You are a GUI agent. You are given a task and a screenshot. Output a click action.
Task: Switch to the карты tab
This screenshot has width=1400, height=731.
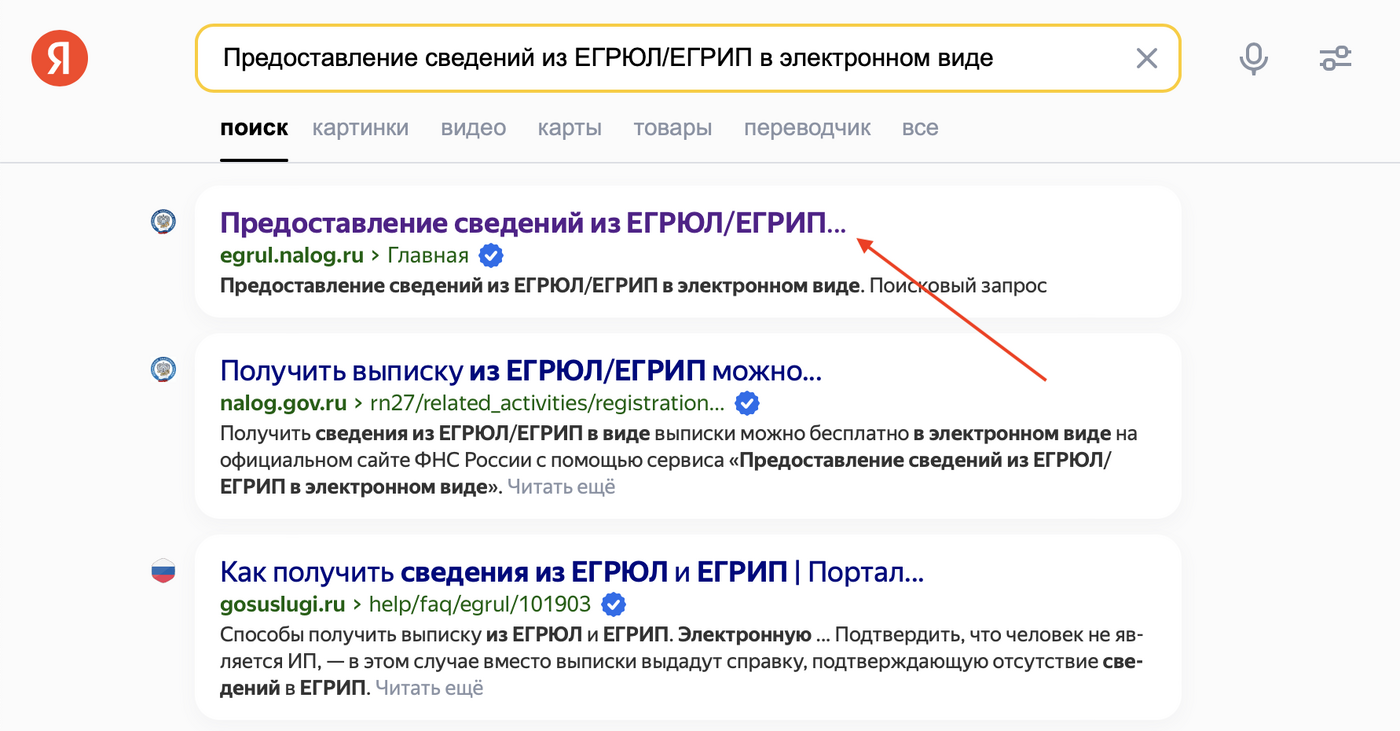[x=569, y=128]
